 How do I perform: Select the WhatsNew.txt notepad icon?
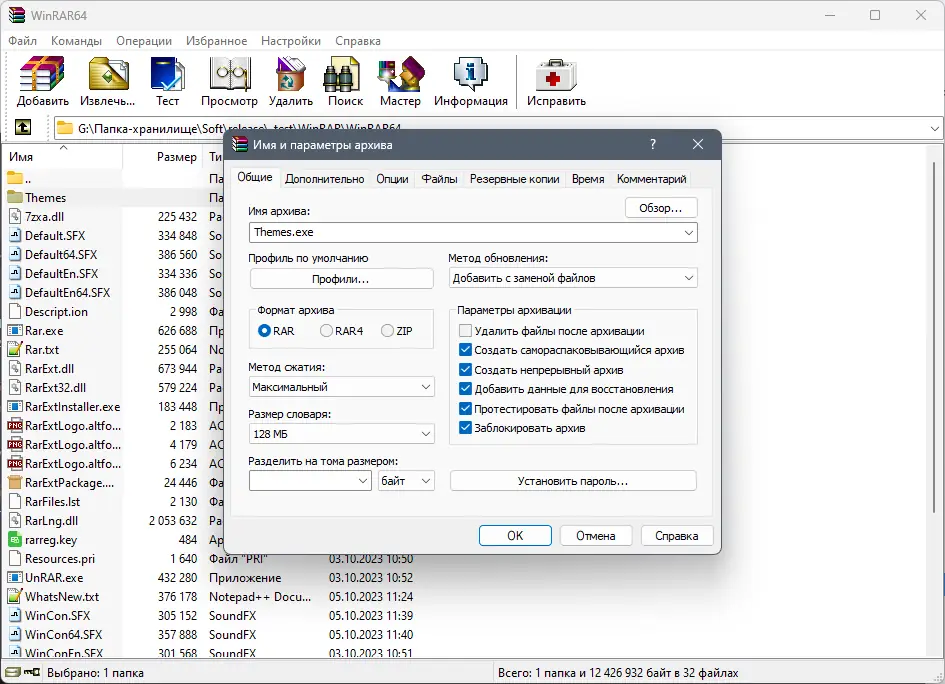[14, 596]
